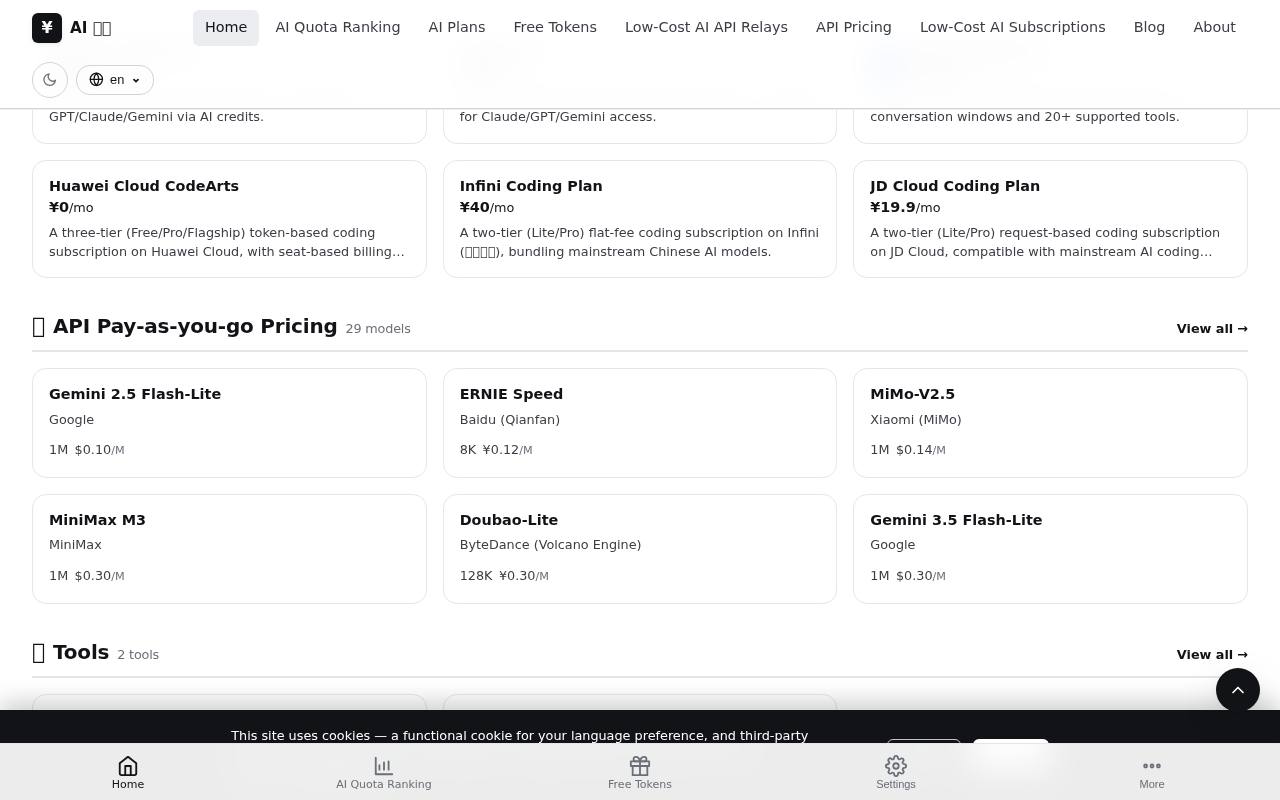Open the Doubao-Lite pricing card

tap(640, 549)
